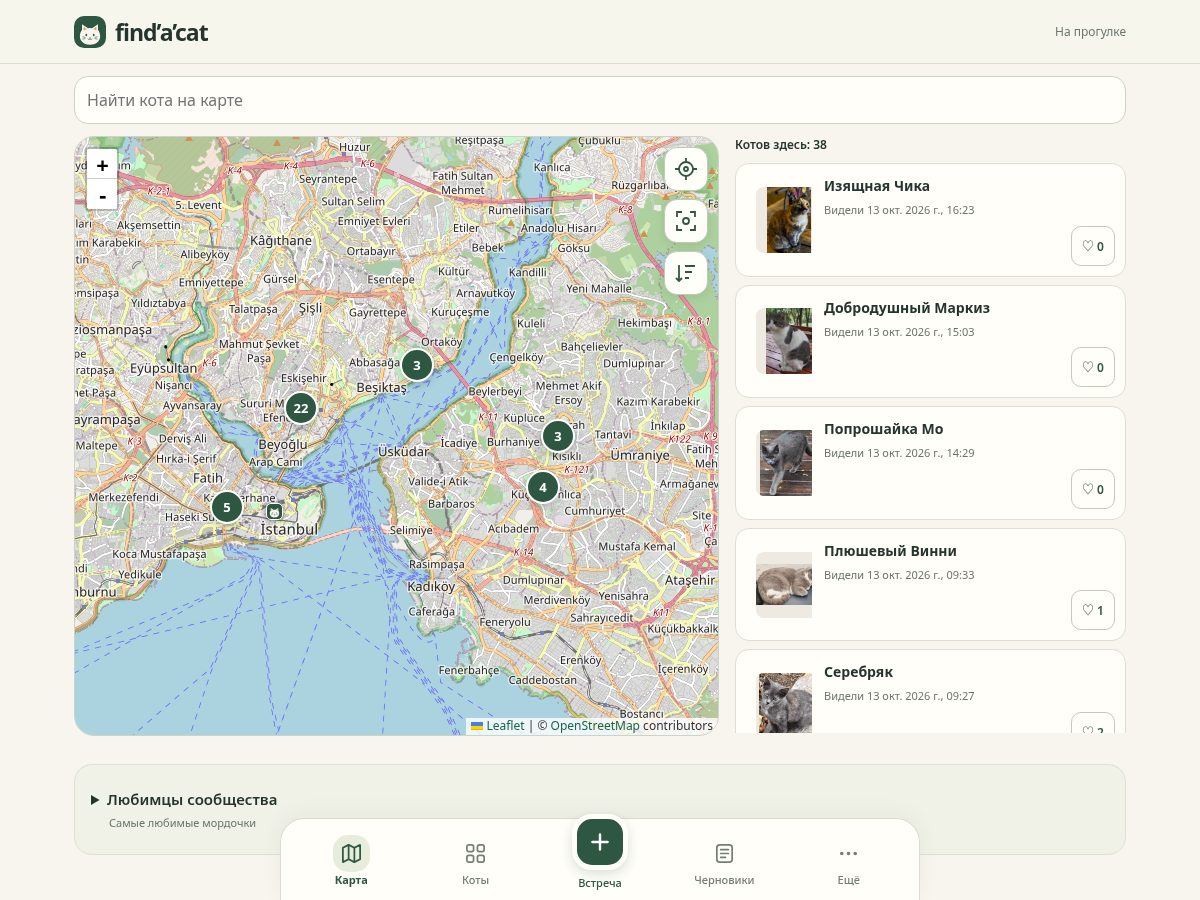Open Добродушный Маркиз cat photo
The image size is (1200, 900).
pos(784,341)
